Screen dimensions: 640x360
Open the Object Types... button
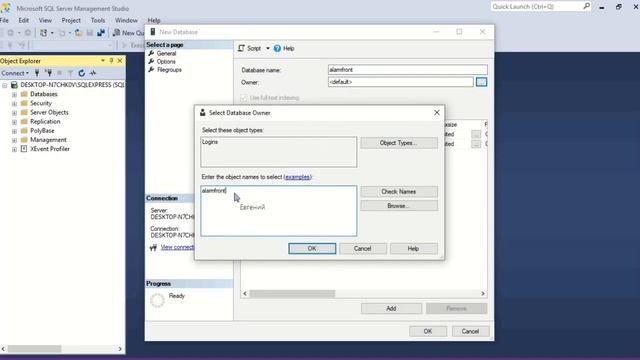tap(399, 143)
